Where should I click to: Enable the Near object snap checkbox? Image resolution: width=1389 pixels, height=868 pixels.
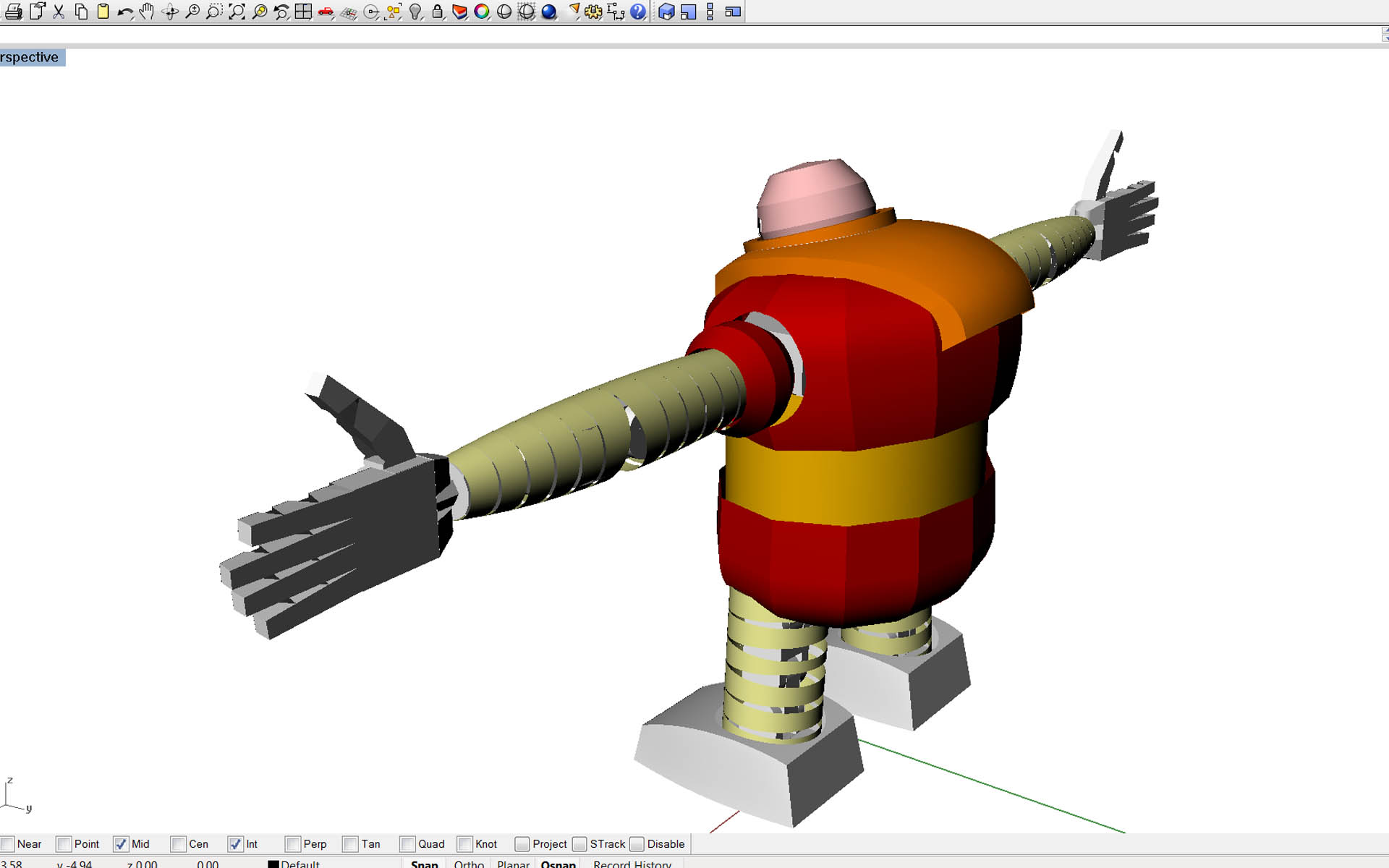(8, 844)
